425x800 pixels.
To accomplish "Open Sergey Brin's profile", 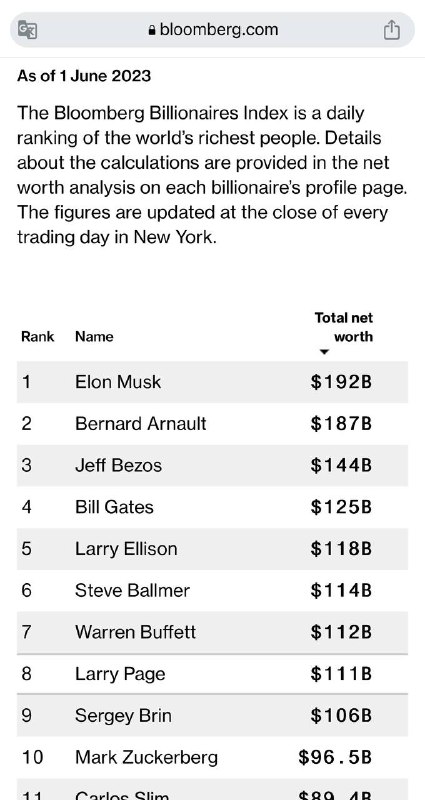I will pos(123,716).
